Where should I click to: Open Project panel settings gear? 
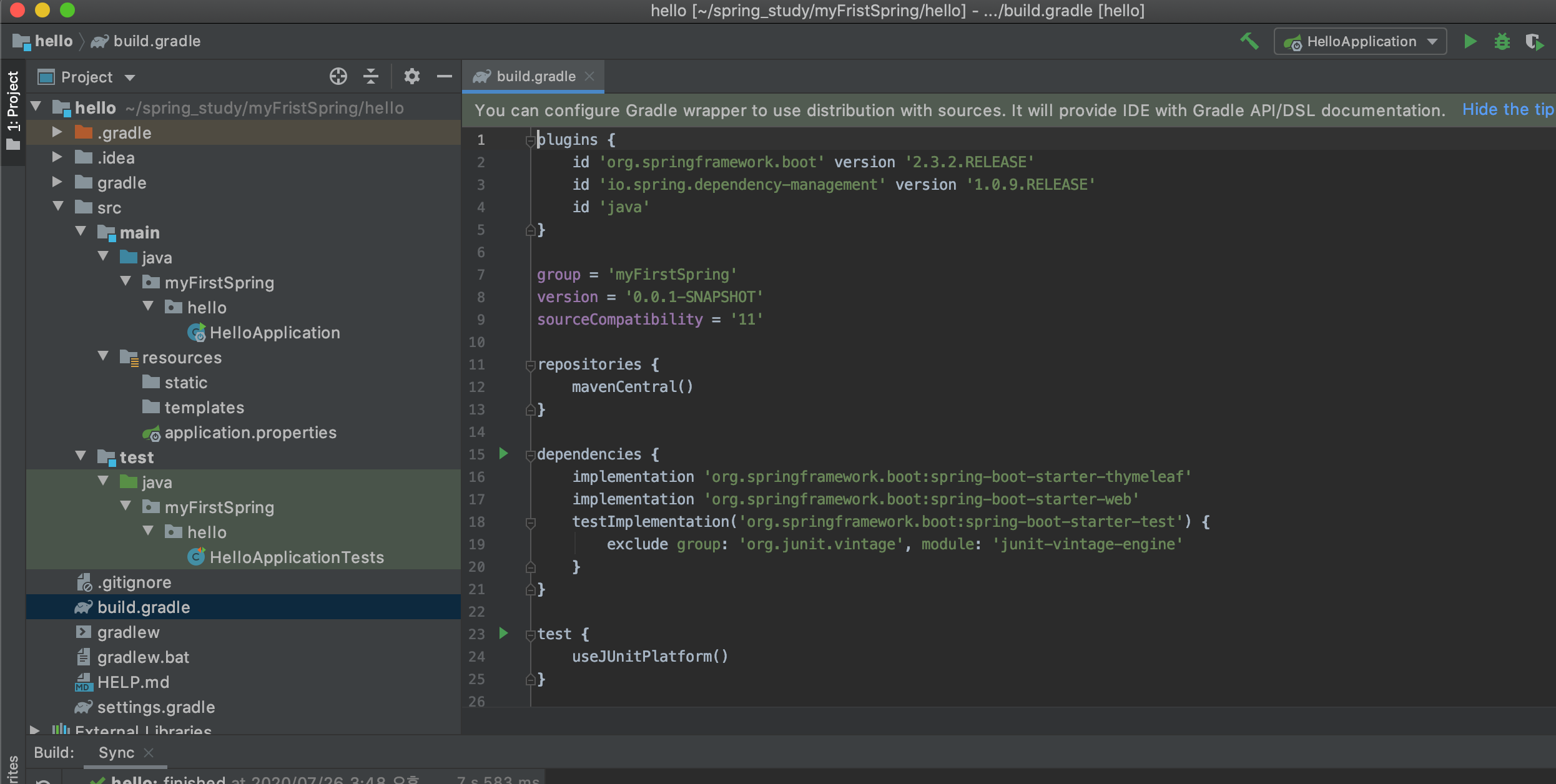411,77
